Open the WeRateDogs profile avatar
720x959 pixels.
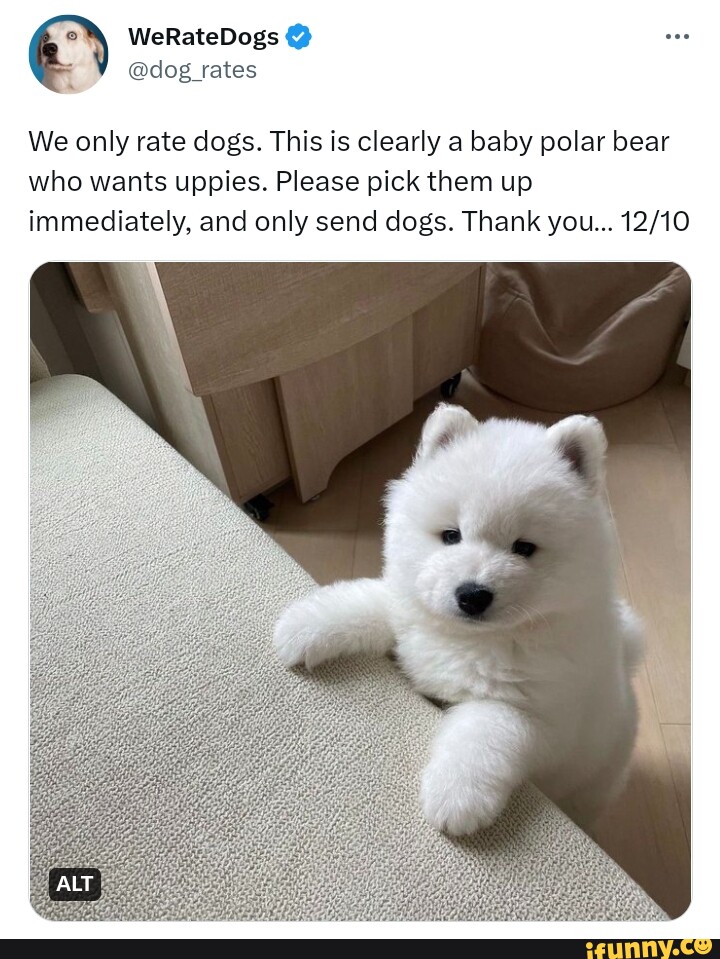[69, 54]
